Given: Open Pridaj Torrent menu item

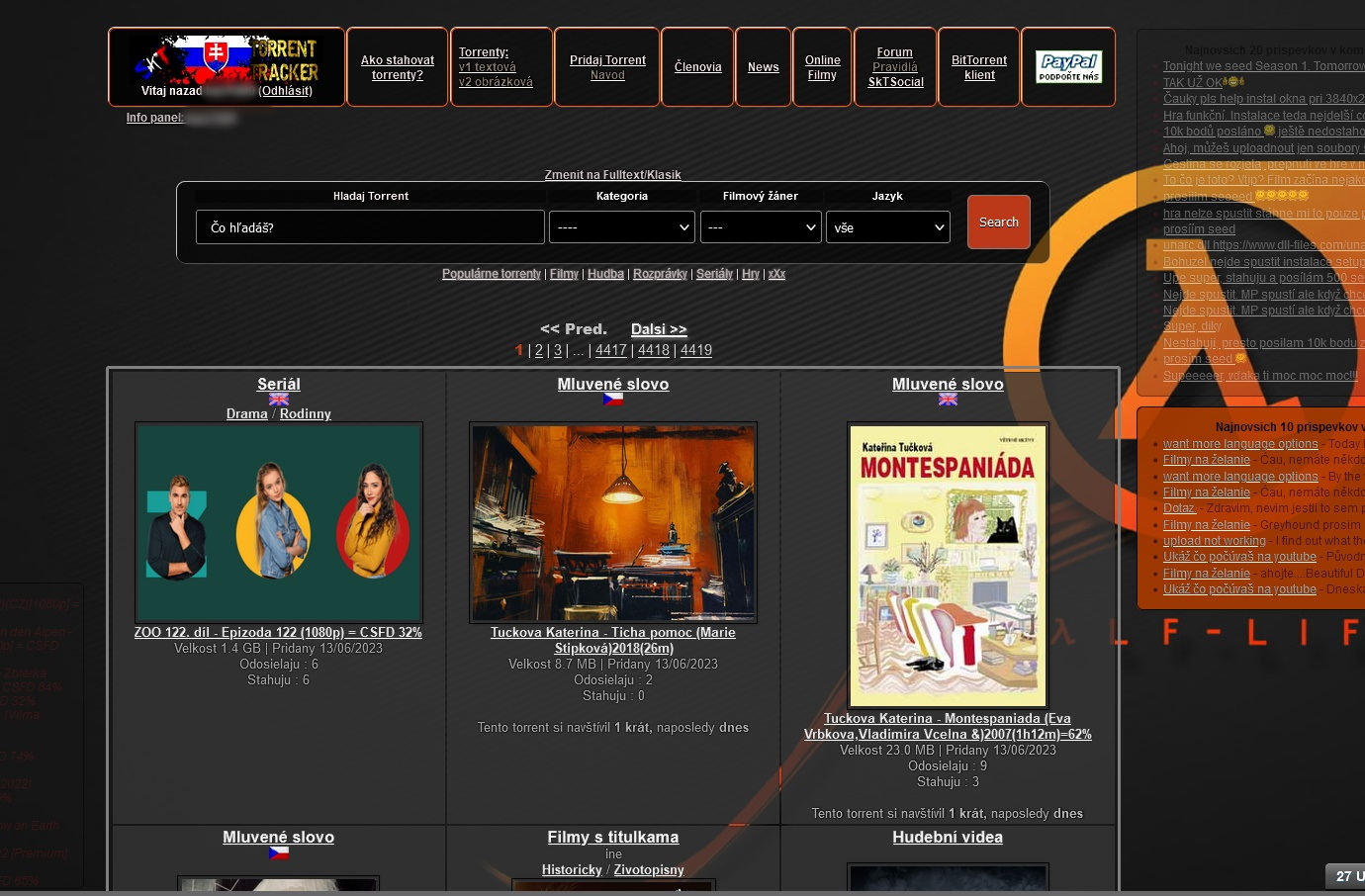Looking at the screenshot, I should click(607, 60).
